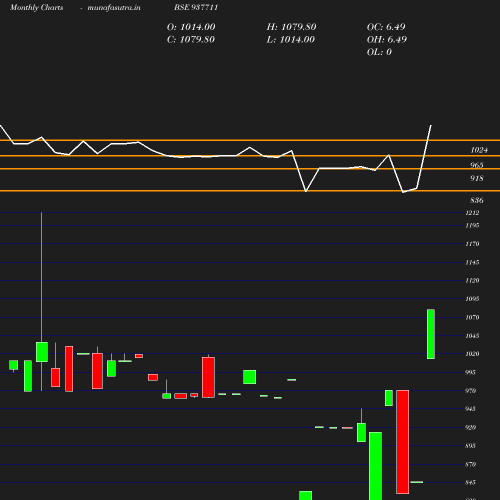Image resolution: width=500 pixels, height=500 pixels.
Task: Click the 920 price axis label
Action: pyautogui.click(x=470, y=427)
